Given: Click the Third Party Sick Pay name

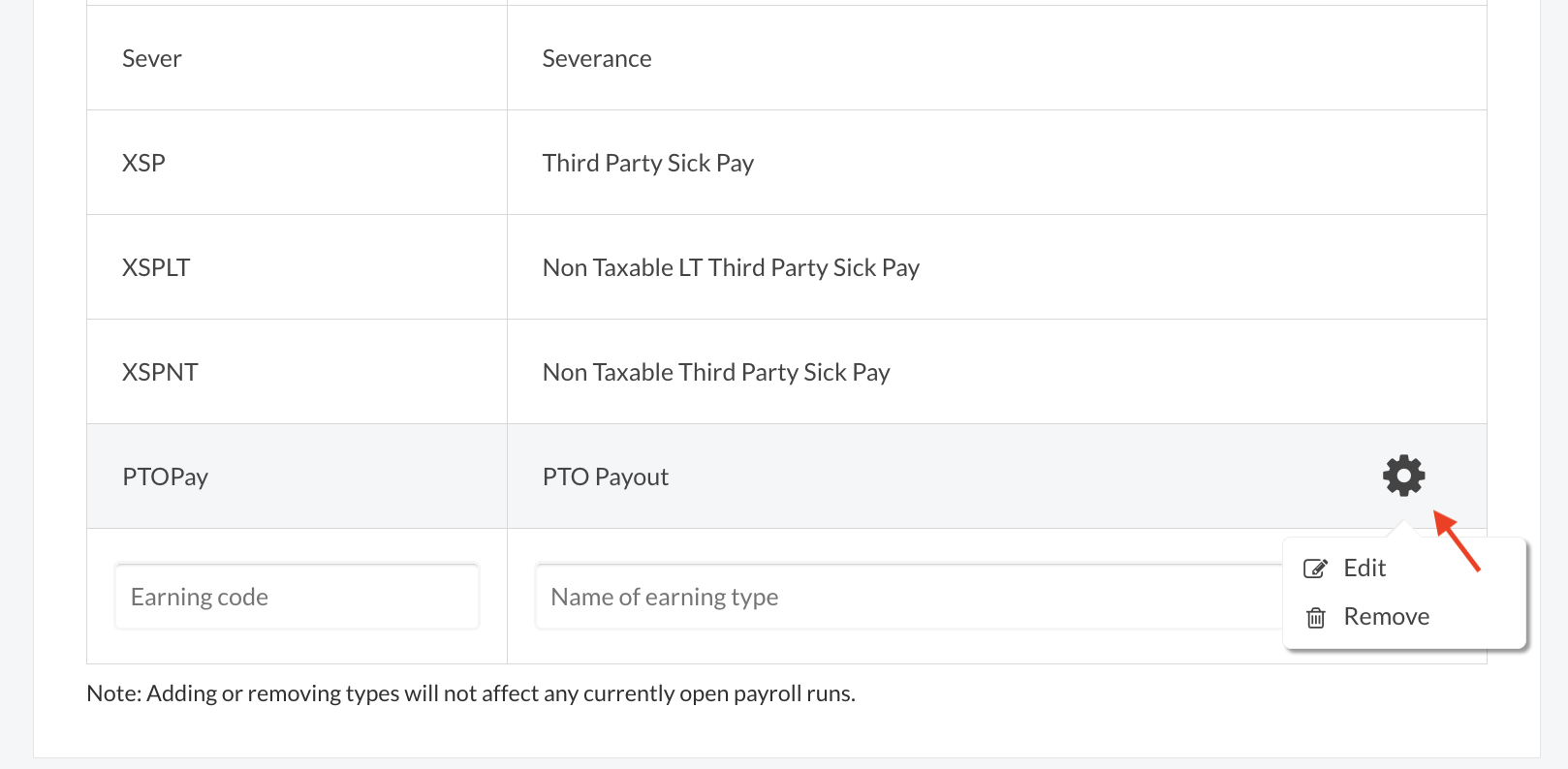Looking at the screenshot, I should click(x=647, y=163).
